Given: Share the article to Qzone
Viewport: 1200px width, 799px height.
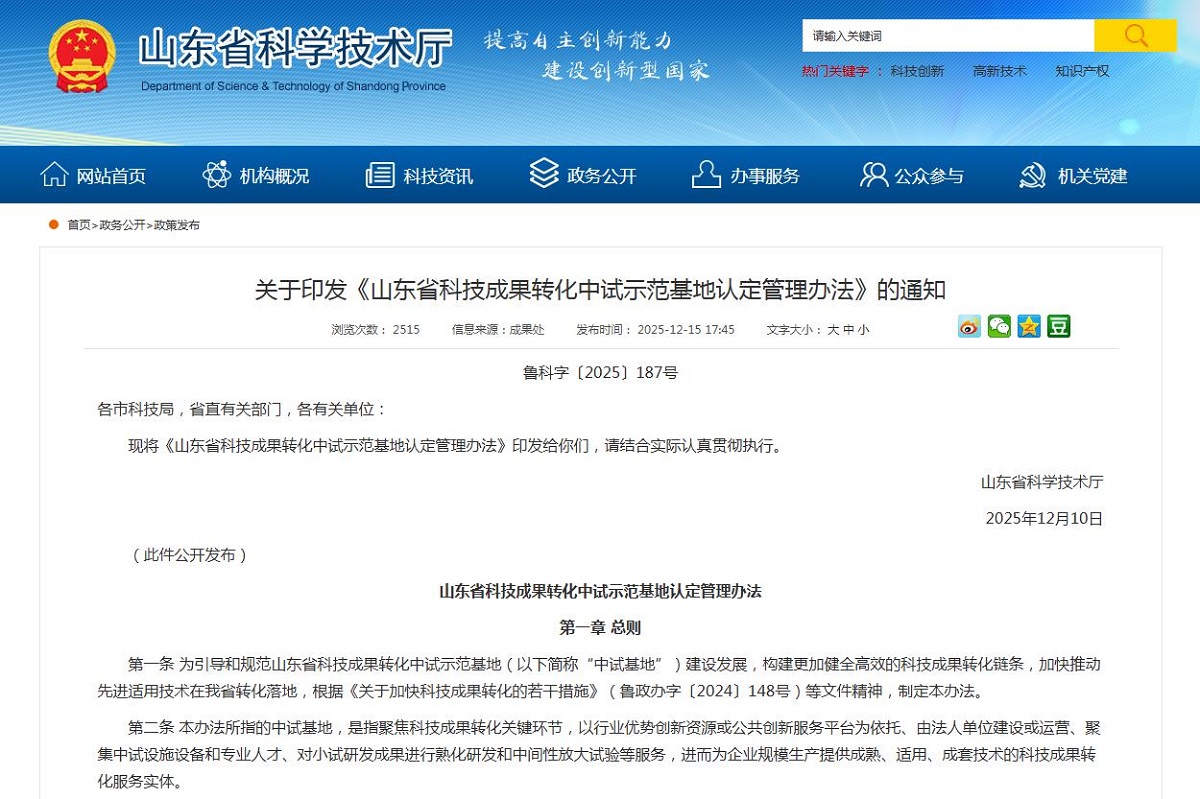Looking at the screenshot, I should 1027,326.
